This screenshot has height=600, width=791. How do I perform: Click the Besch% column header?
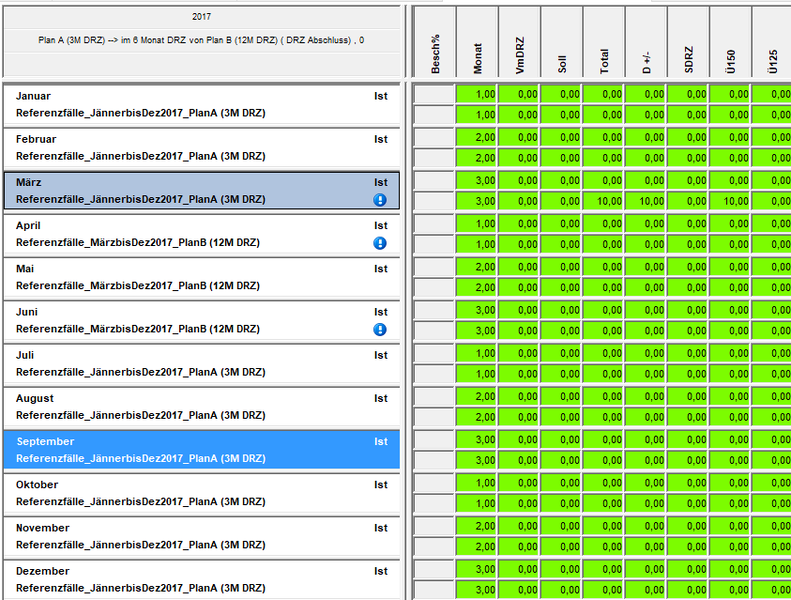[x=435, y=42]
